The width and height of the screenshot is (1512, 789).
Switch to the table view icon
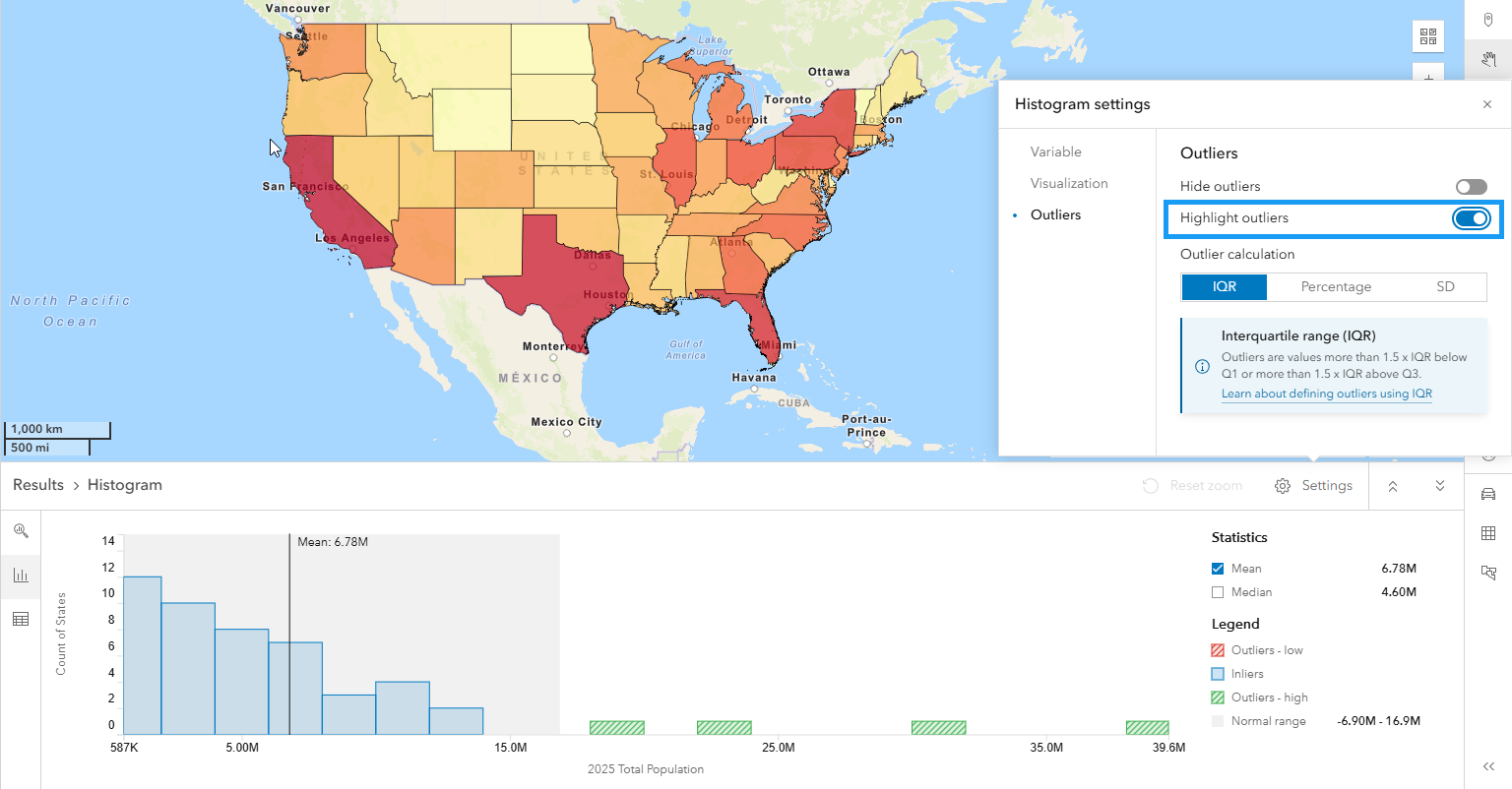pyautogui.click(x=21, y=619)
